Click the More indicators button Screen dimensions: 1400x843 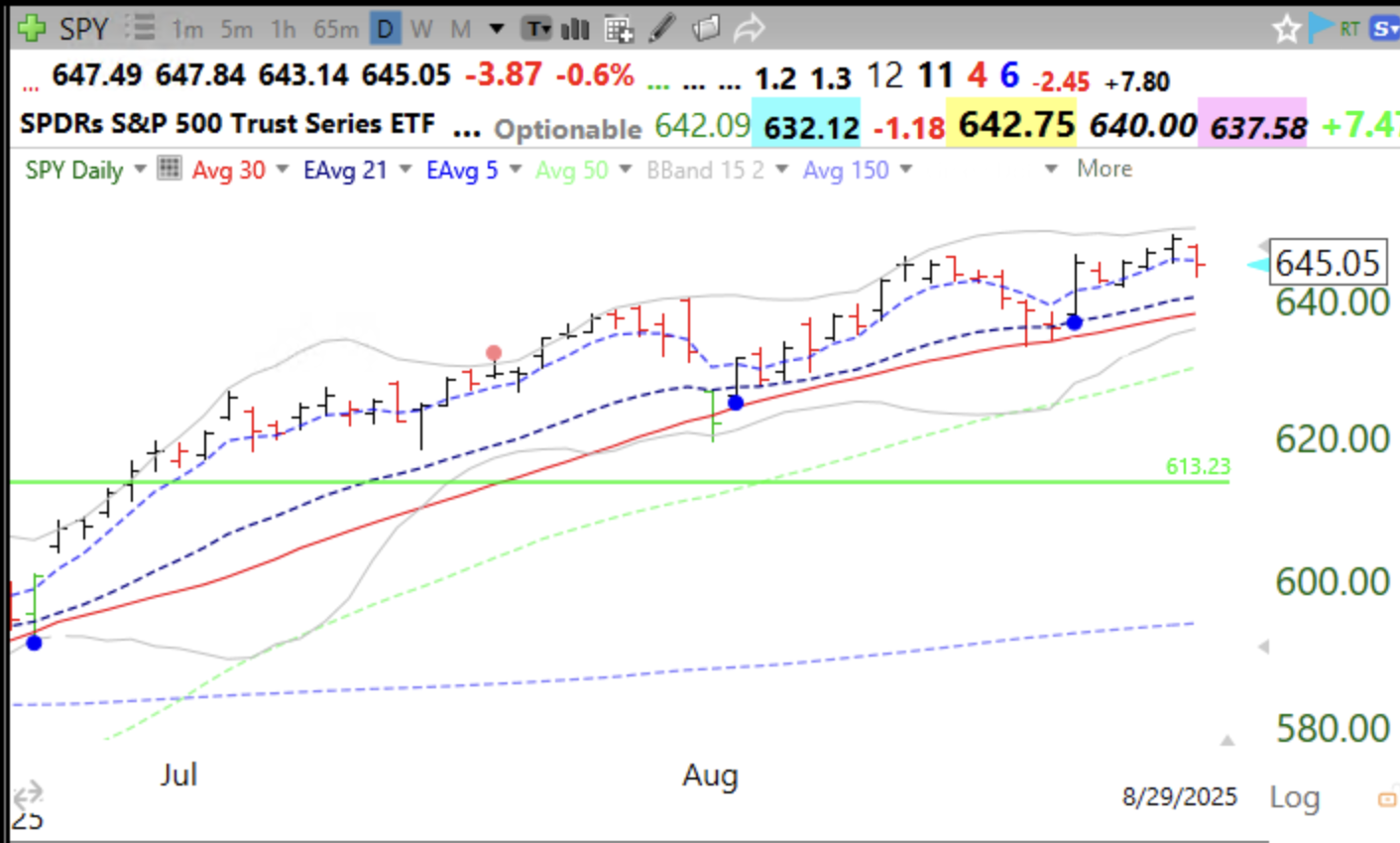tap(1104, 169)
